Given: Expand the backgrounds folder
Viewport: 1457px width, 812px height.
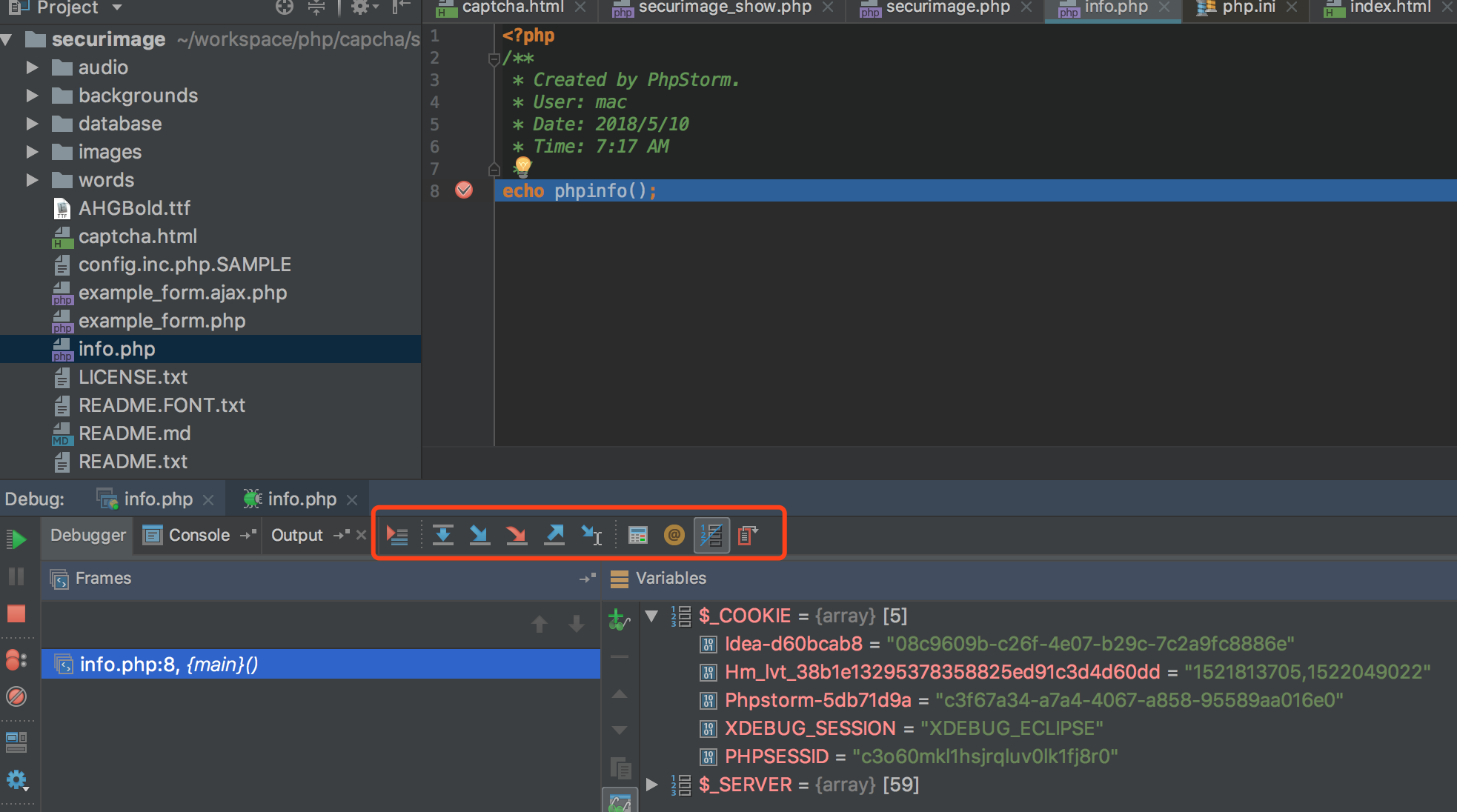Looking at the screenshot, I should point(32,96).
